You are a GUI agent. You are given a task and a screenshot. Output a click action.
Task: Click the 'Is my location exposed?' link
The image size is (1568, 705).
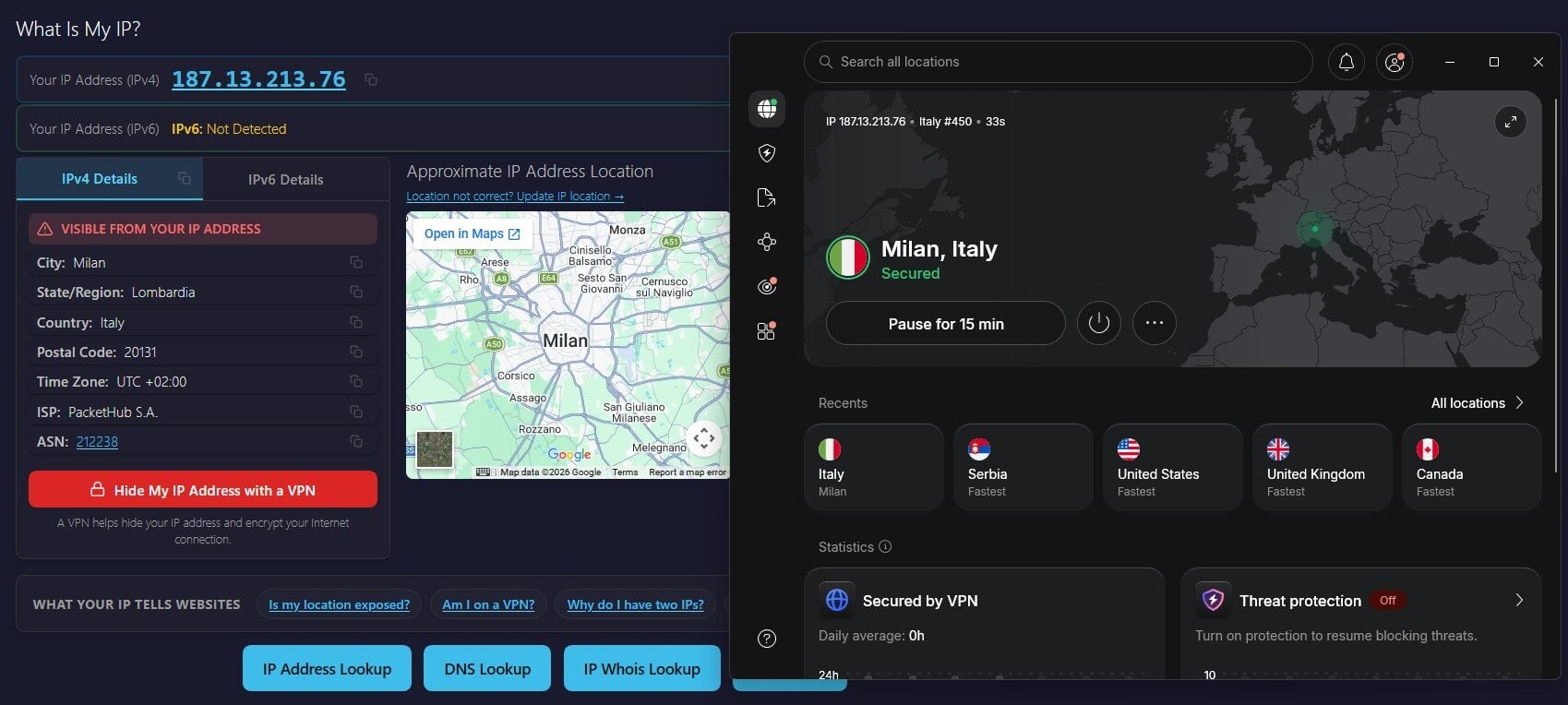(x=339, y=604)
